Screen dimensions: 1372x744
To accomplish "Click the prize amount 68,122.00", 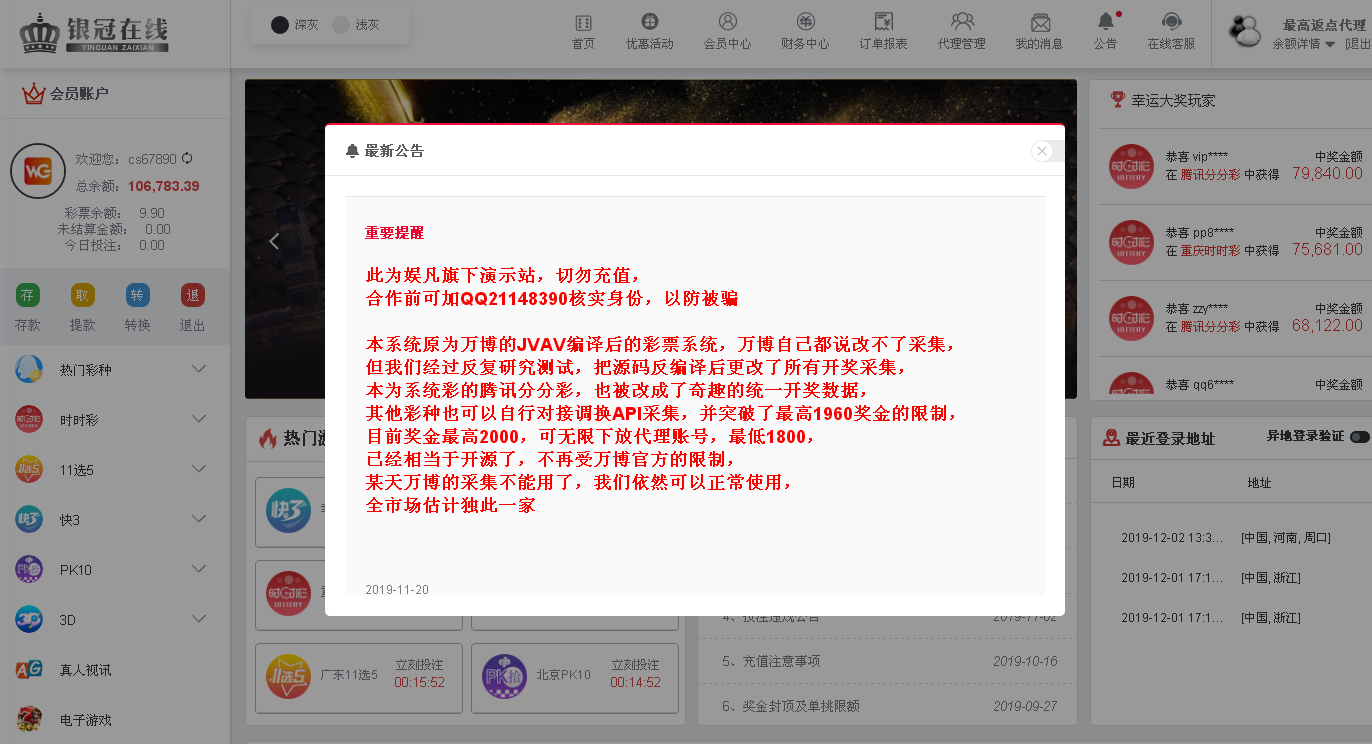I will click(1327, 326).
